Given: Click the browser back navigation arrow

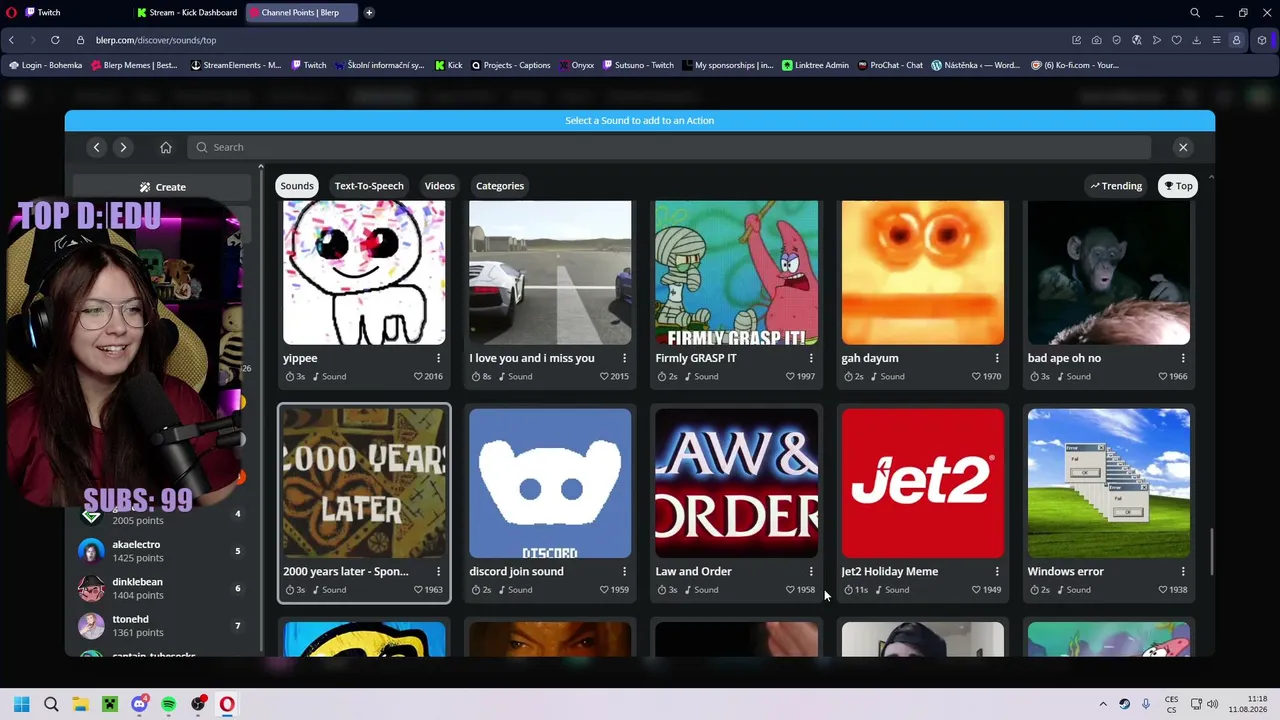Looking at the screenshot, I should (11, 40).
